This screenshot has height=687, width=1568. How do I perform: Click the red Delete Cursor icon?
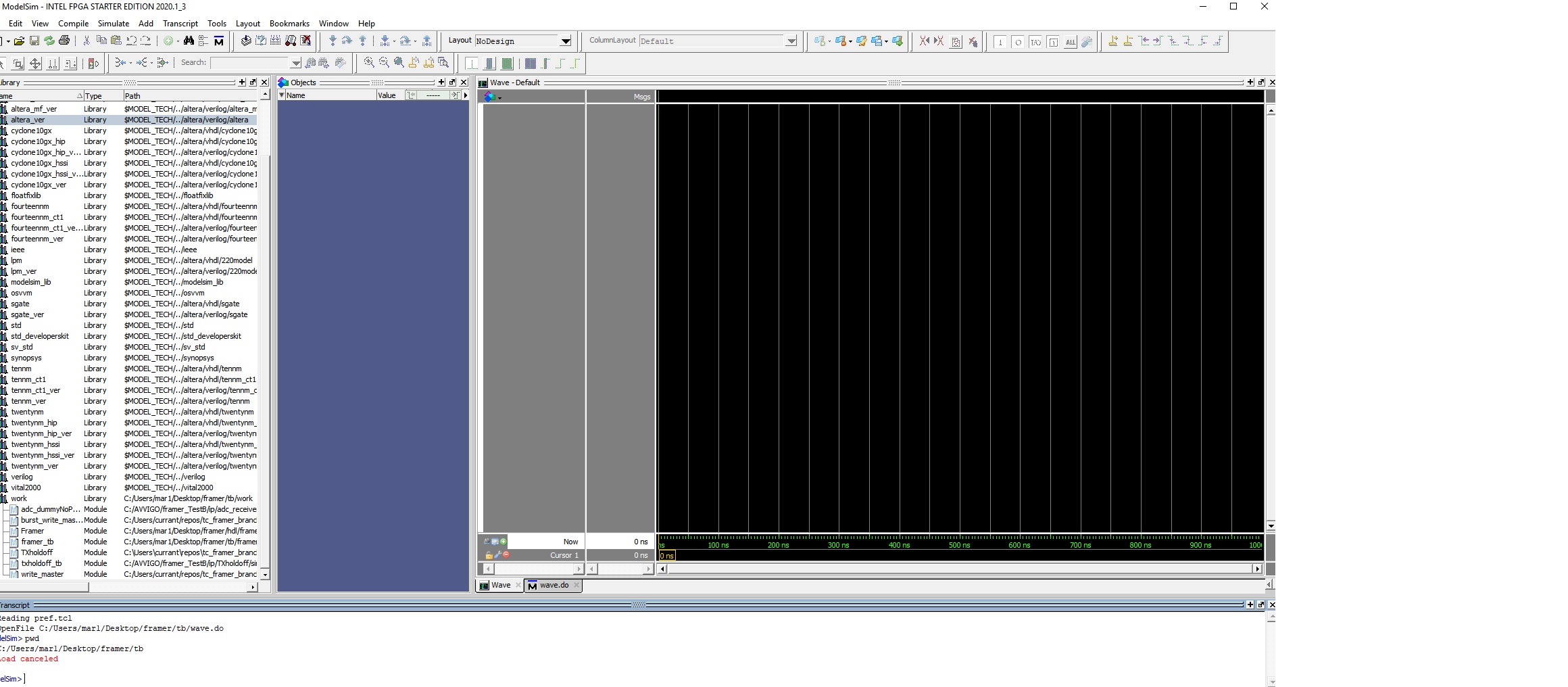click(506, 555)
